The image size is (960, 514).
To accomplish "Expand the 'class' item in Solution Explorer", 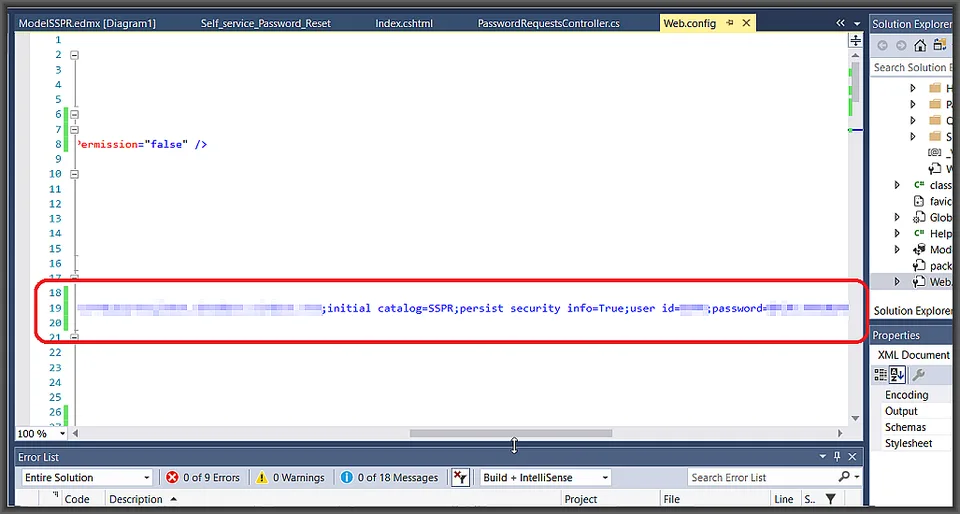I will click(x=898, y=185).
